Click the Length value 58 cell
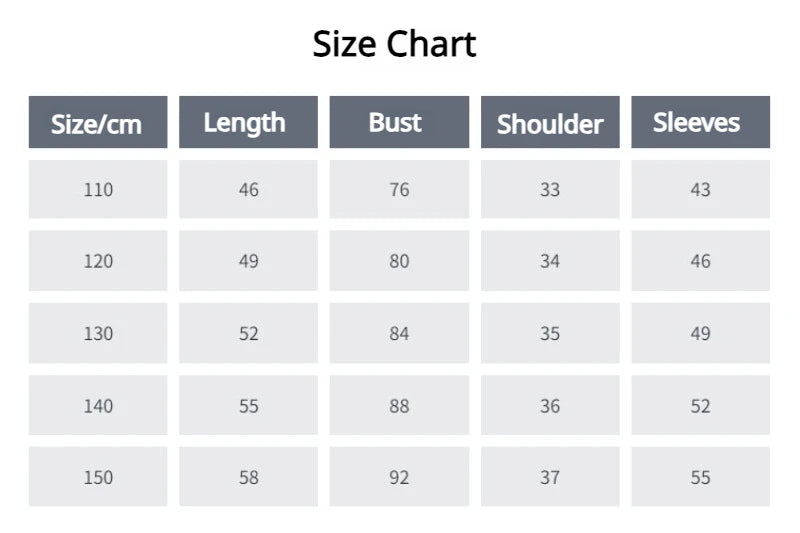The height and width of the screenshot is (533, 800). [248, 477]
